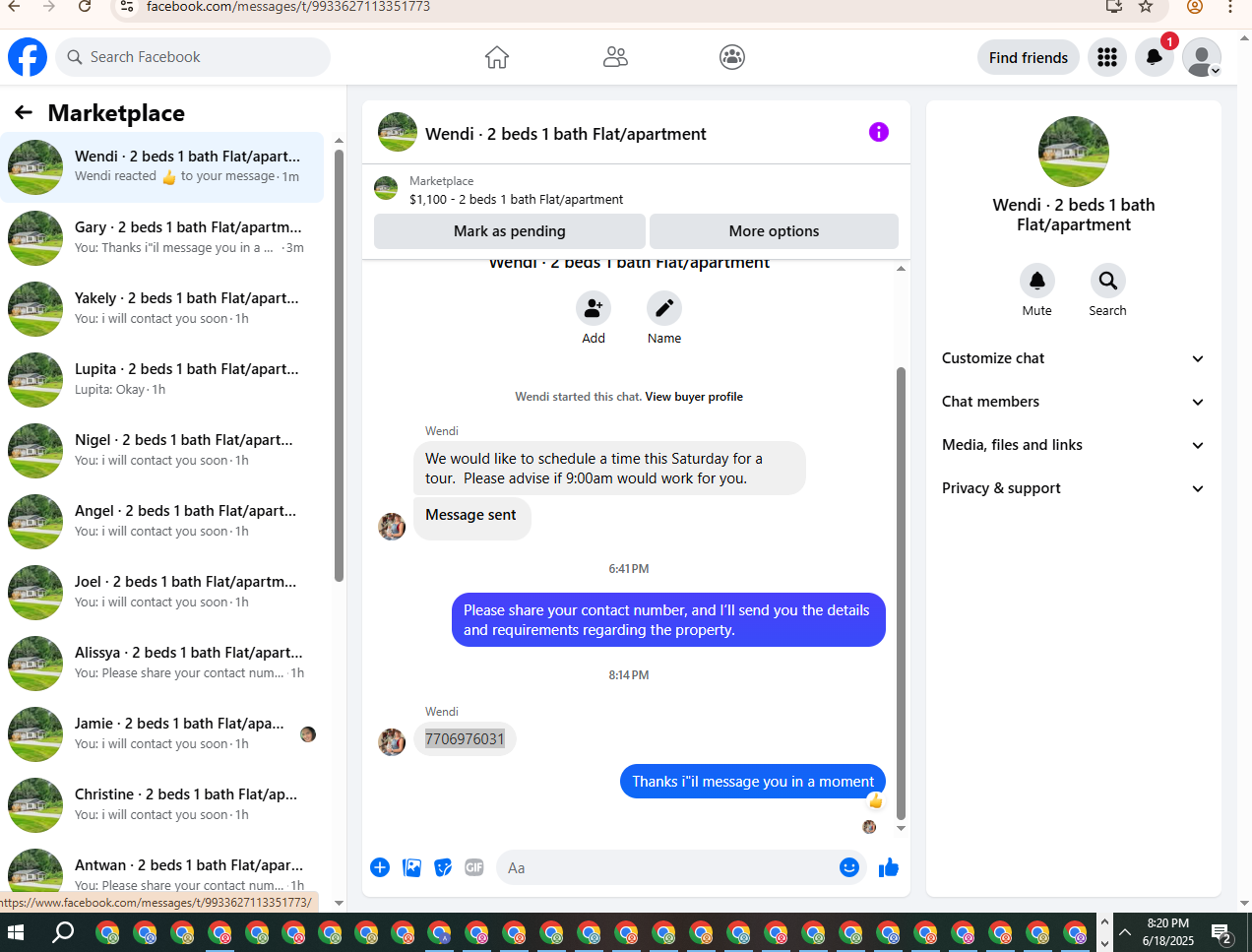
Task: Open more actions plus icon in composer
Action: pos(380,867)
